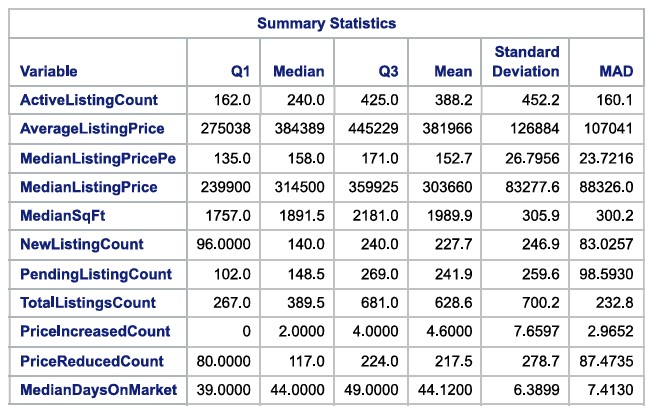Image resolution: width=655 pixels, height=414 pixels.
Task: Click the ActiveListingCount row label
Action: pos(84,101)
